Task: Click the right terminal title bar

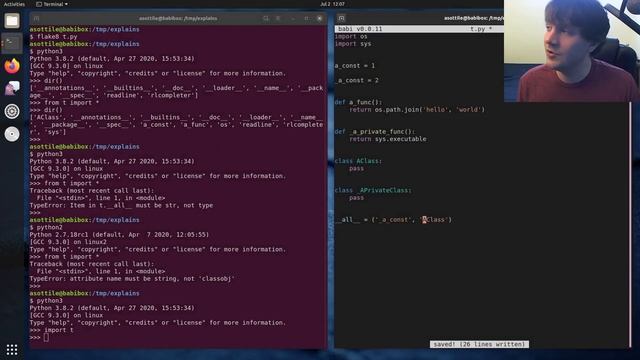Action: pos(473,18)
